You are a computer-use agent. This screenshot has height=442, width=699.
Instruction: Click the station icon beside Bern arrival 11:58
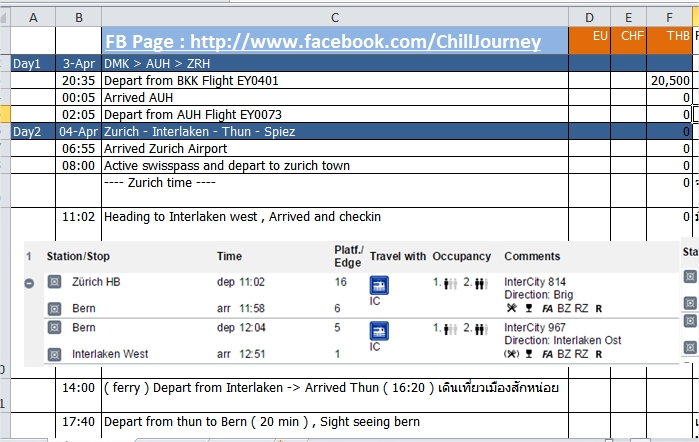tap(54, 309)
